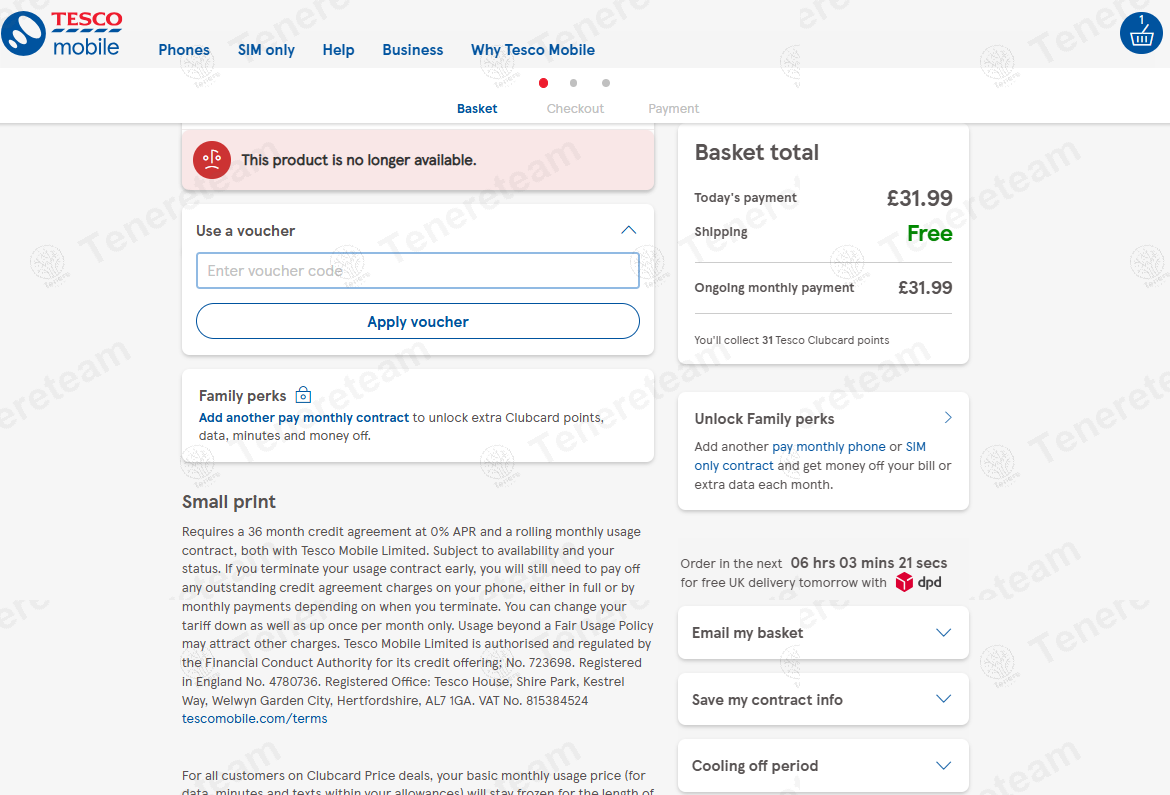Open Why Tesco Mobile menu
This screenshot has width=1170, height=795.
tap(533, 50)
